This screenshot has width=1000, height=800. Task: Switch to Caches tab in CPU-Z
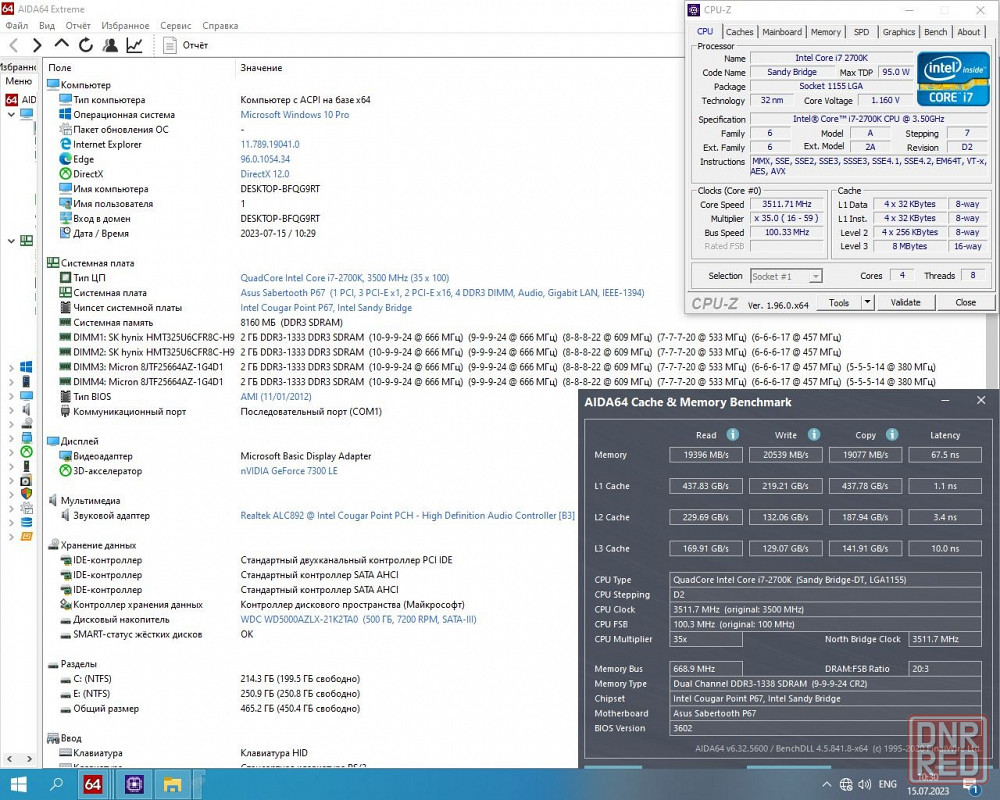pos(740,32)
